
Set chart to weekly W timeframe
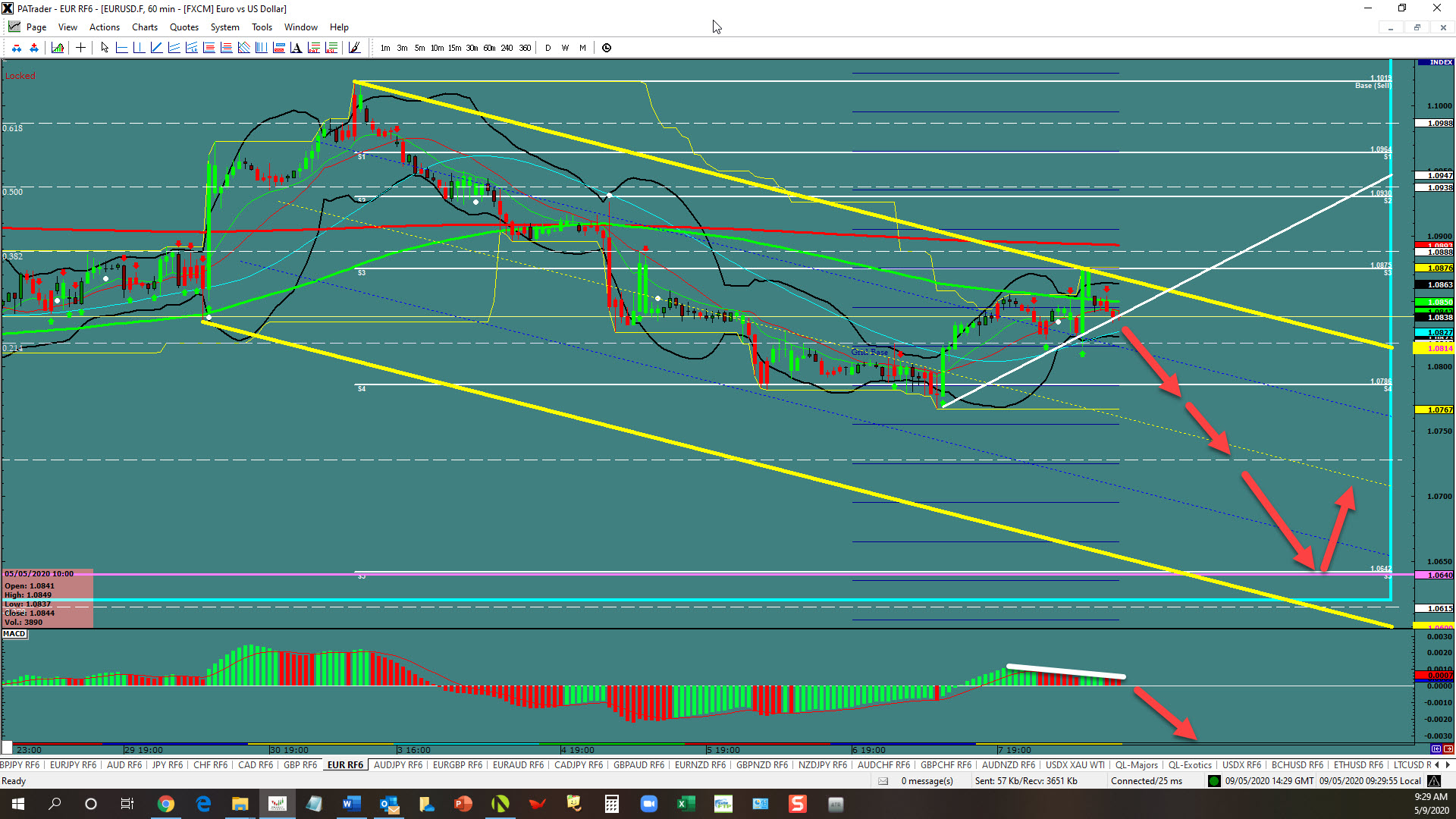[565, 48]
